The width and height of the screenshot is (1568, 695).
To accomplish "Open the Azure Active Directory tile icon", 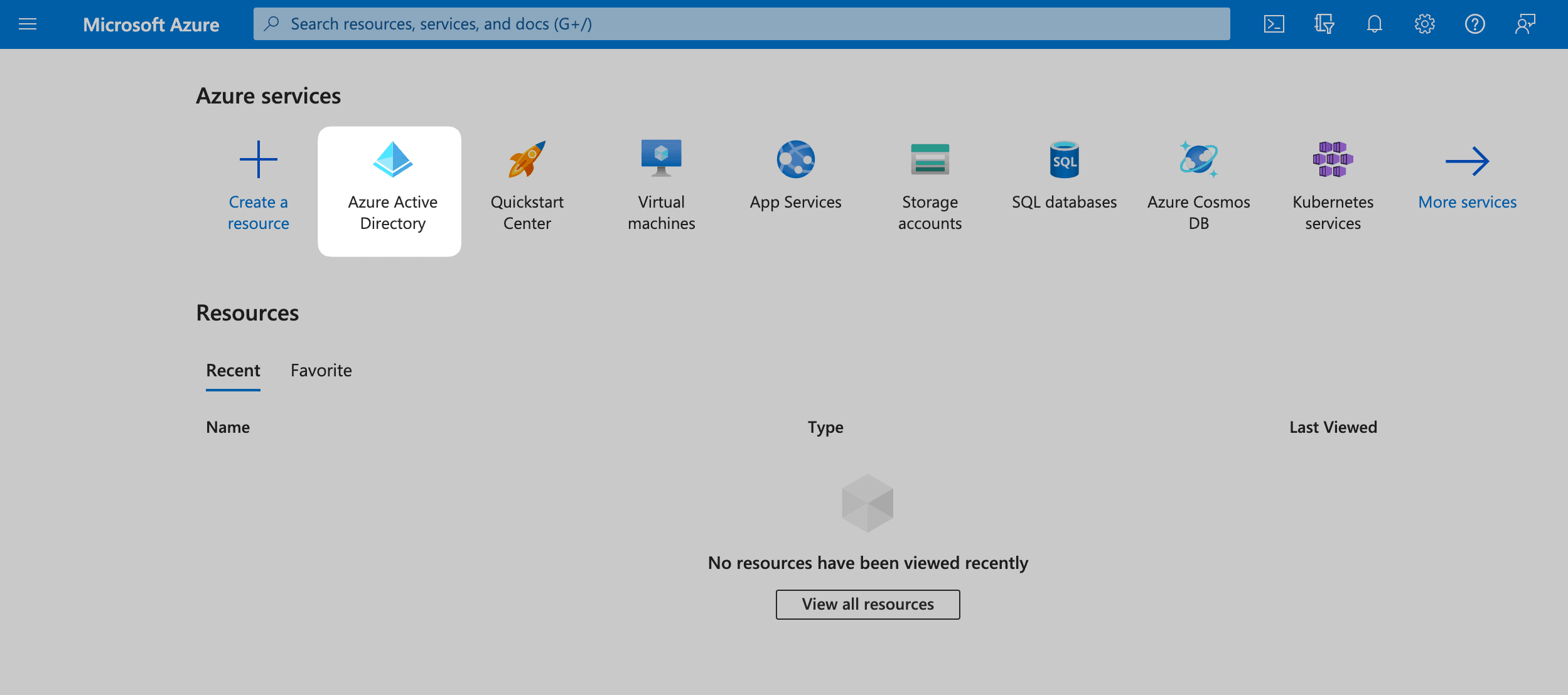I will tap(393, 159).
